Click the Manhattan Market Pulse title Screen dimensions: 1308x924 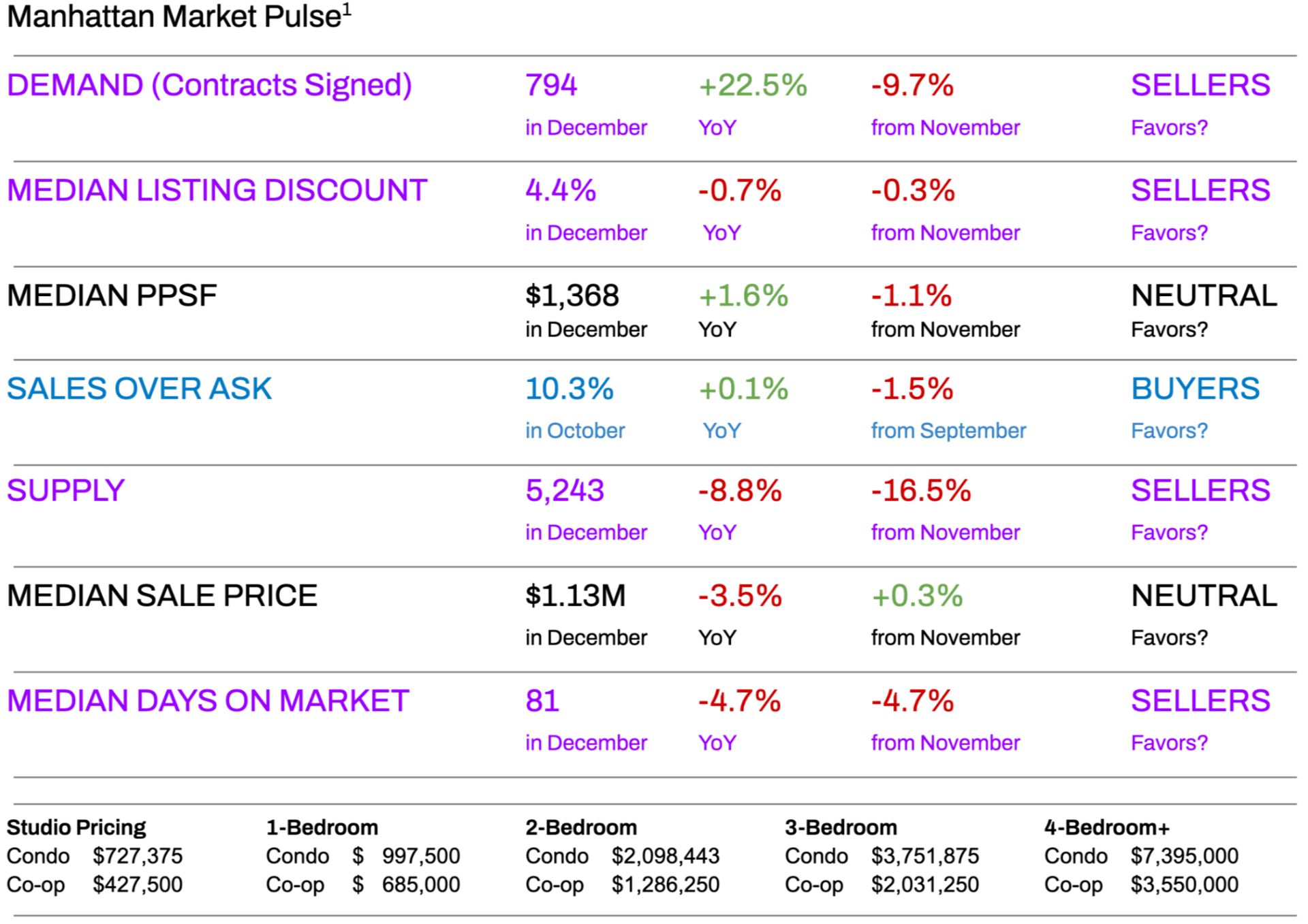click(x=174, y=17)
